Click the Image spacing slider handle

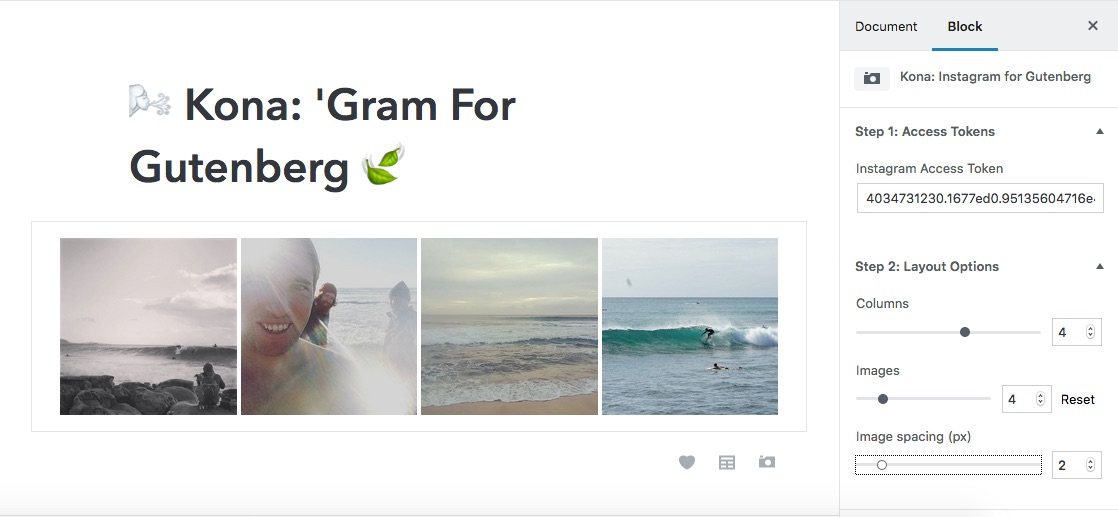(882, 465)
